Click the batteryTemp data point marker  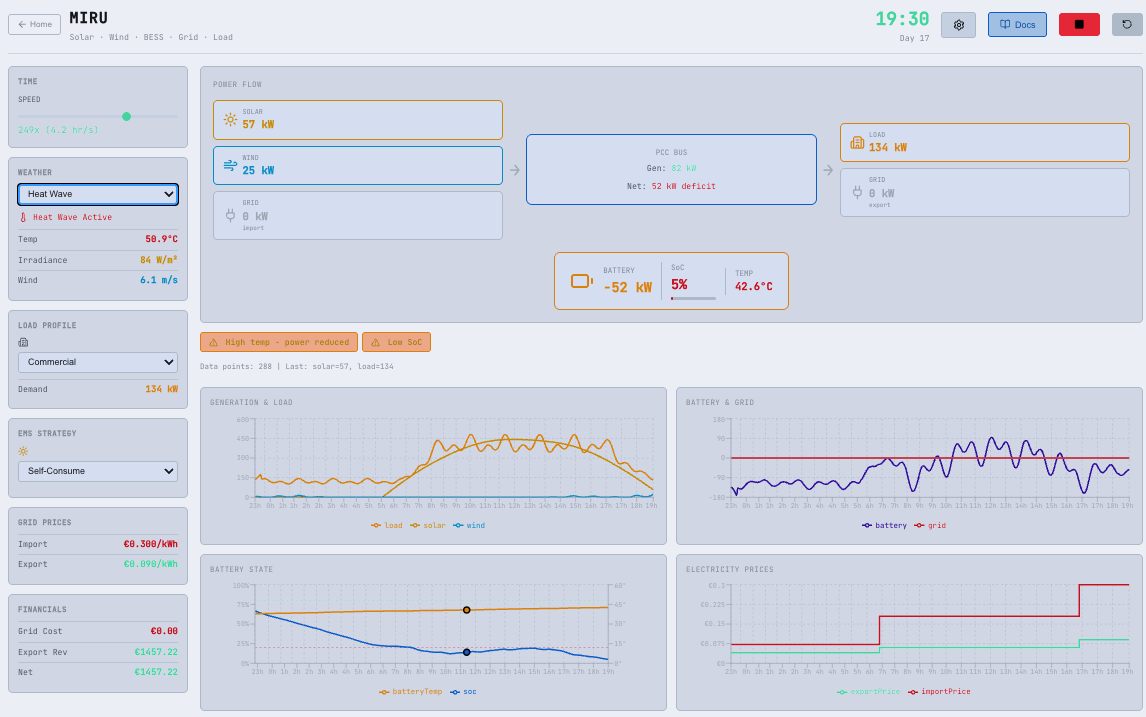click(466, 610)
